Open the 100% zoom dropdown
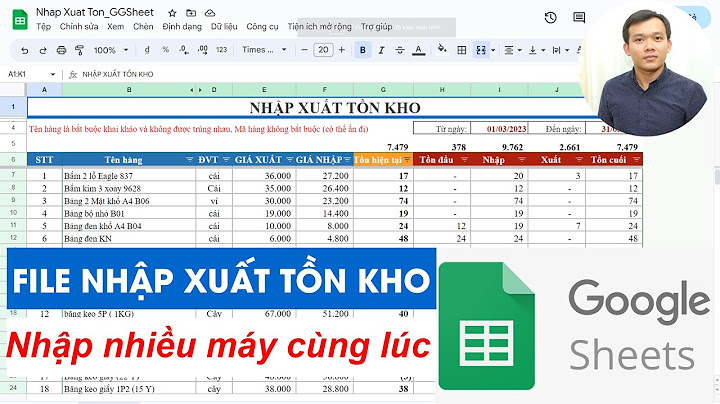The width and height of the screenshot is (720, 404). [x=111, y=50]
